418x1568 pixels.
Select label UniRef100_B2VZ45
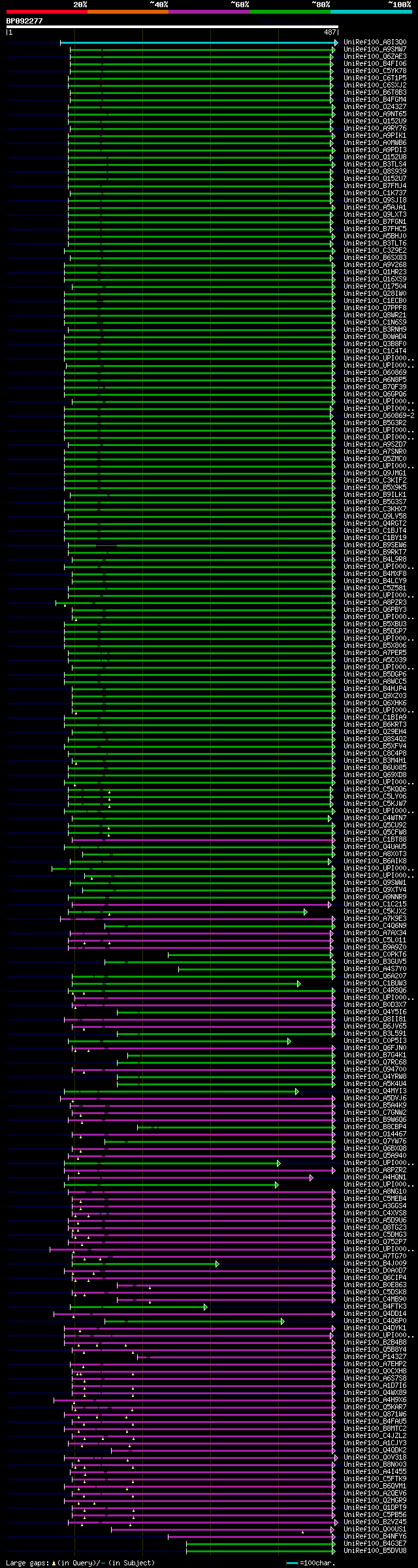tap(375, 1522)
